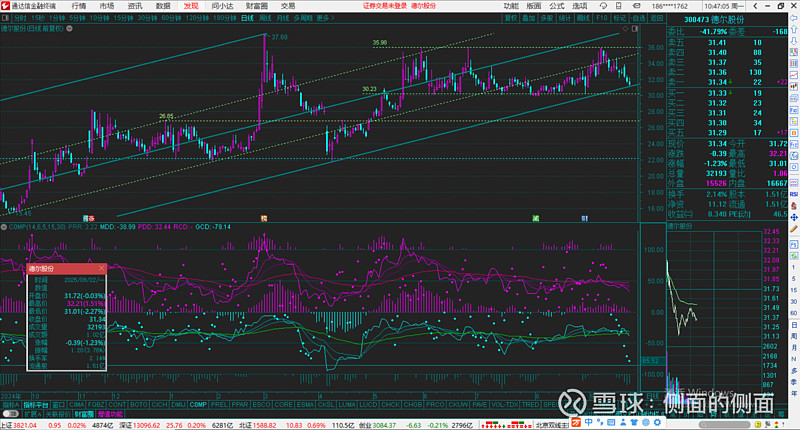Click the 上证 index value 3821.04
Image resolution: width=800 pixels, height=430 pixels.
pos(23,425)
